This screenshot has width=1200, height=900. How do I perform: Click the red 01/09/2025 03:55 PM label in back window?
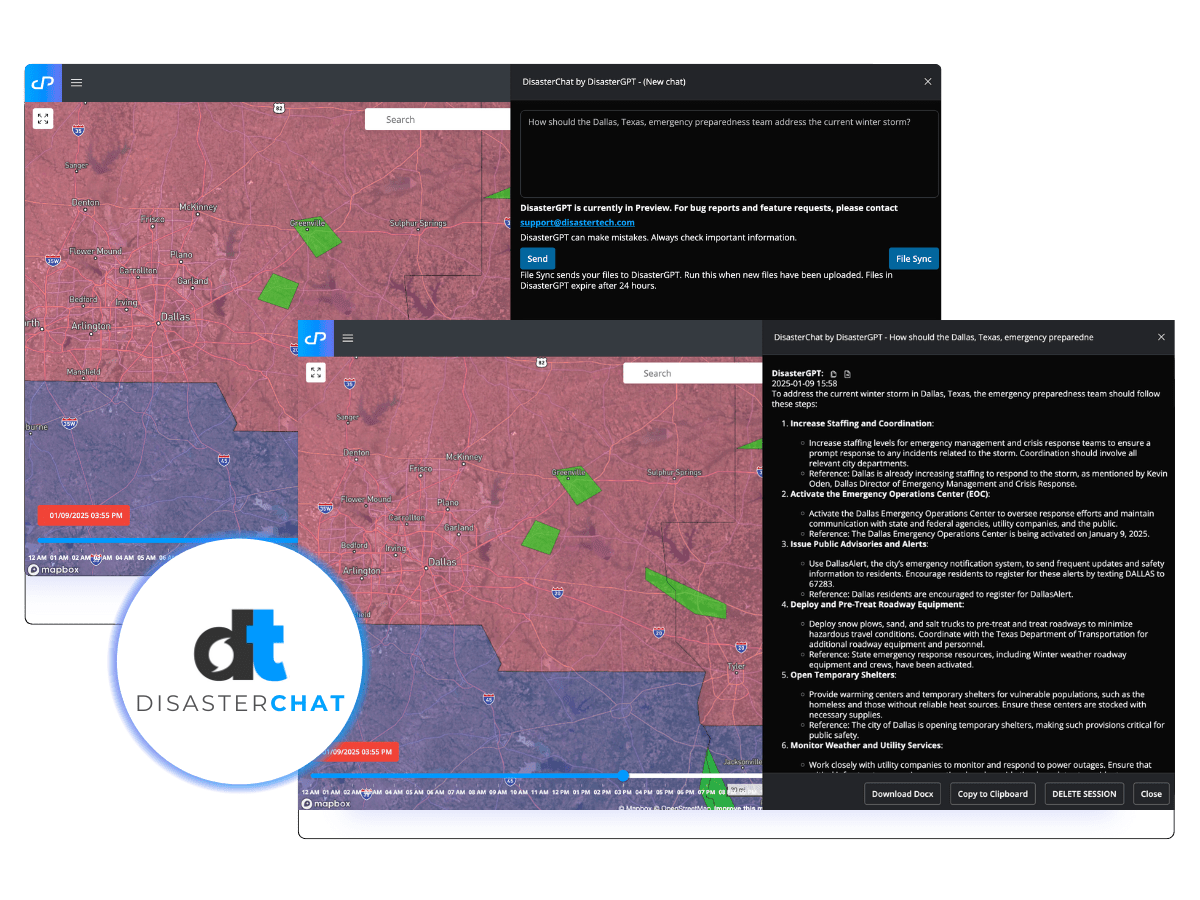(x=84, y=516)
